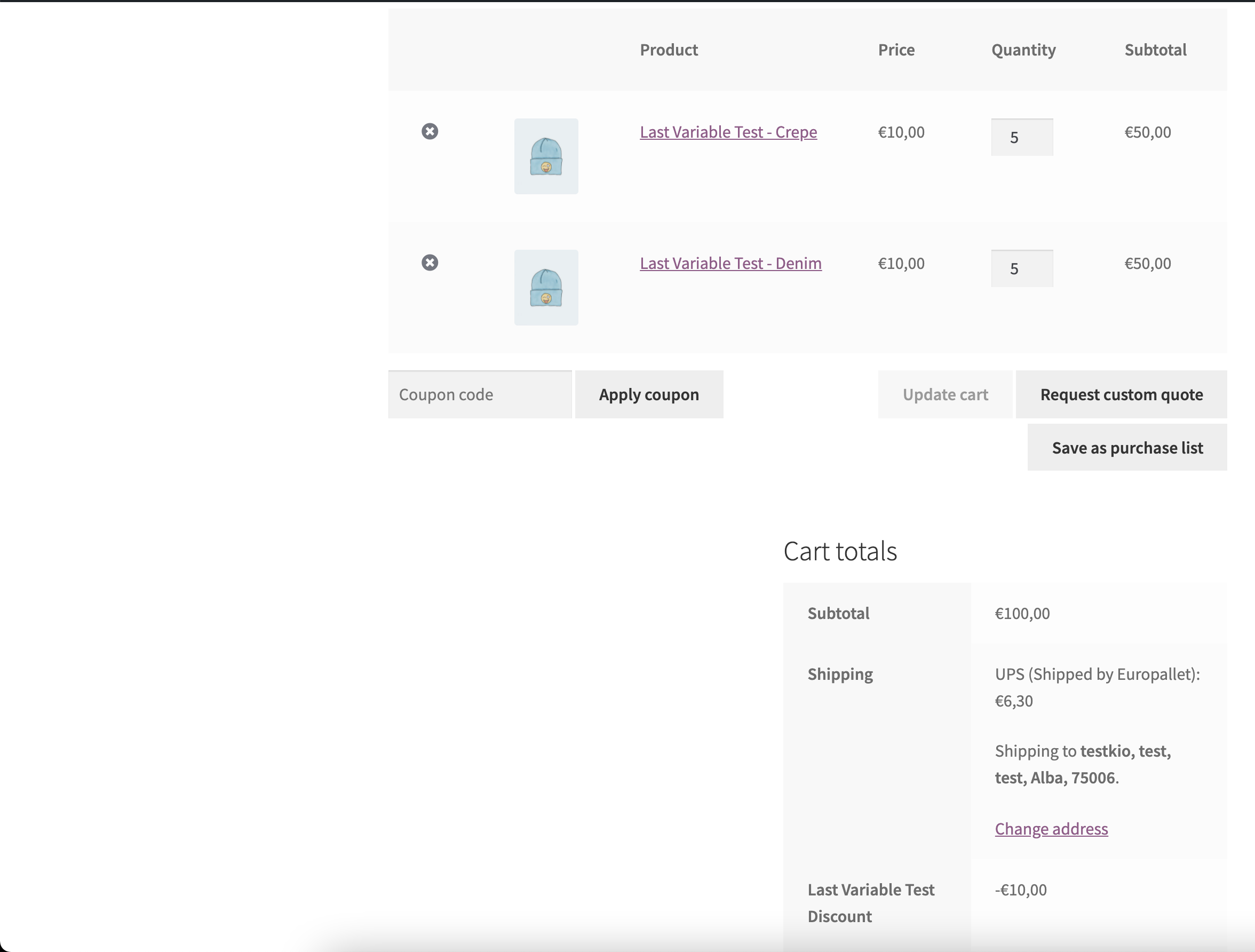Image resolution: width=1255 pixels, height=952 pixels.
Task: Click the Cart totals heading
Action: pos(840,551)
